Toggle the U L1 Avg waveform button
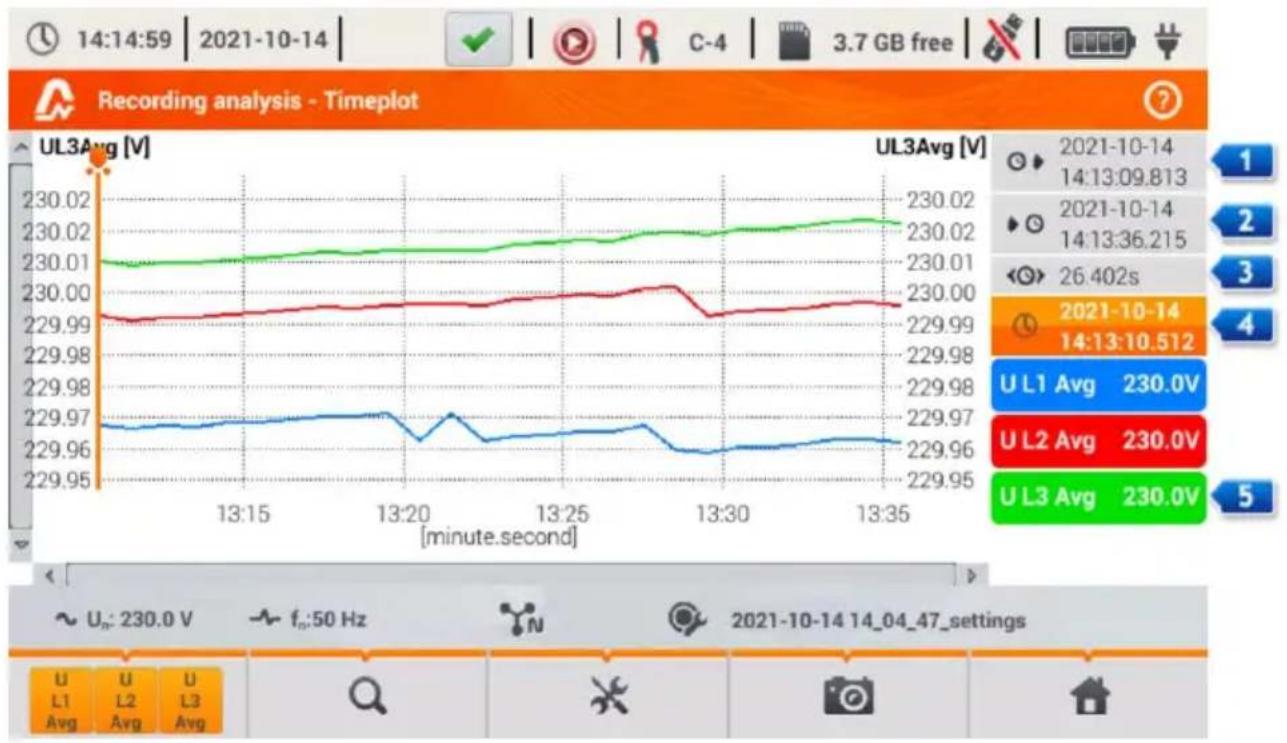The image size is (1287, 743). 60,701
